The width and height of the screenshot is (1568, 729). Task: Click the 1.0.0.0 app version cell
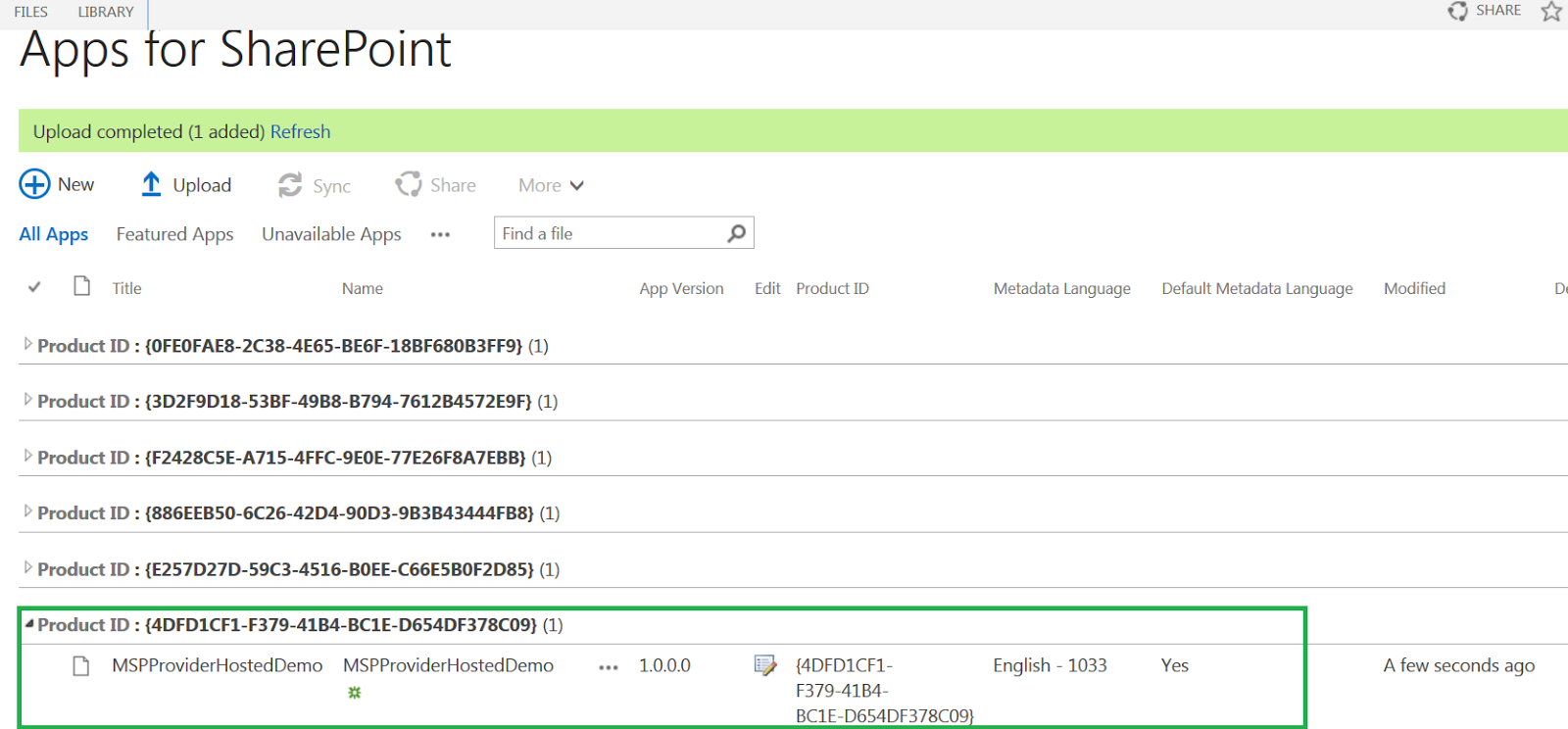(x=664, y=665)
